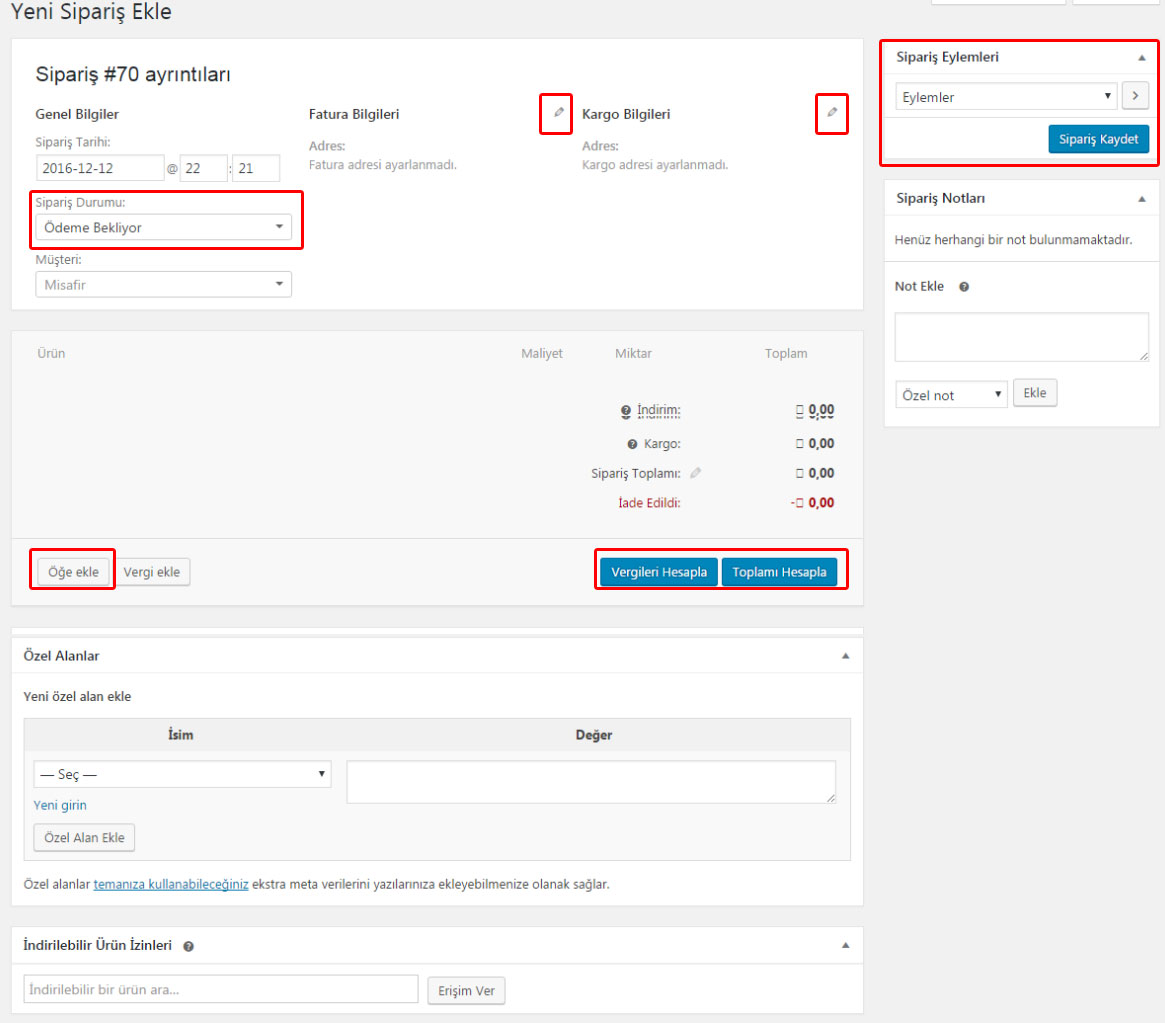Click the Miktar column header
This screenshot has height=1023, width=1165.
coord(633,354)
